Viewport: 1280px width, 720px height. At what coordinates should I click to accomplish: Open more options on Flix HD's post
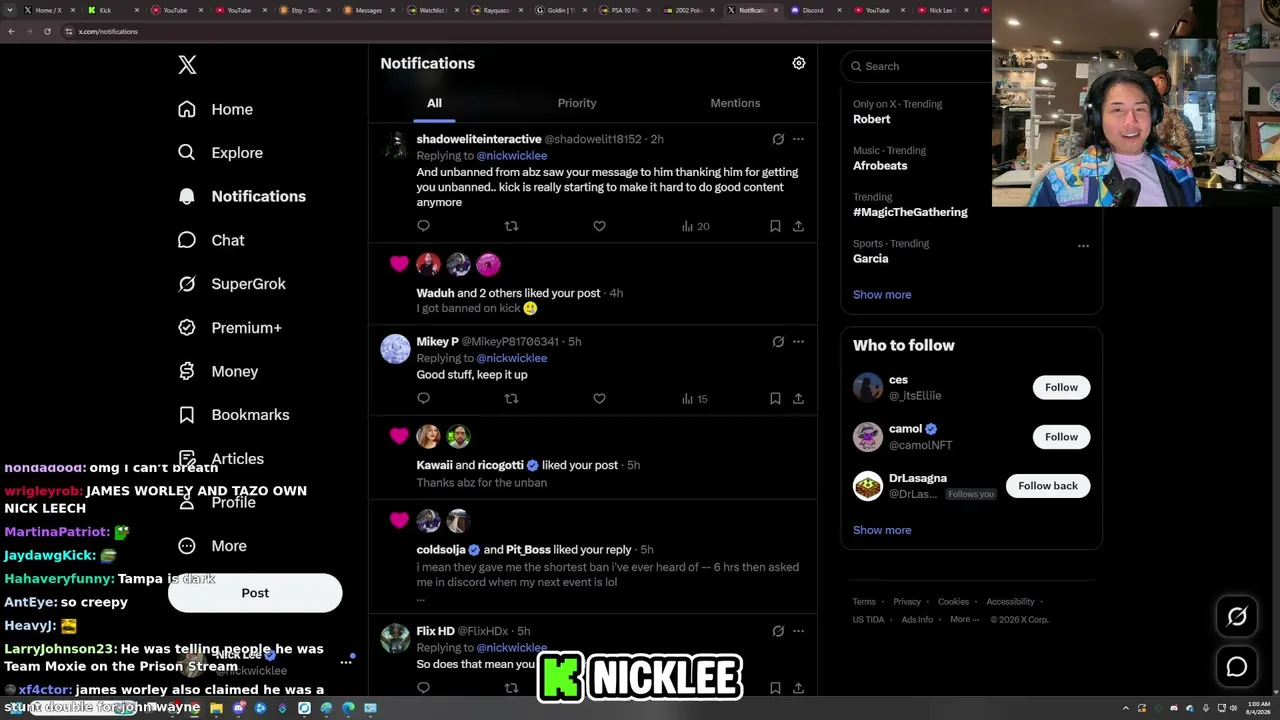(798, 631)
